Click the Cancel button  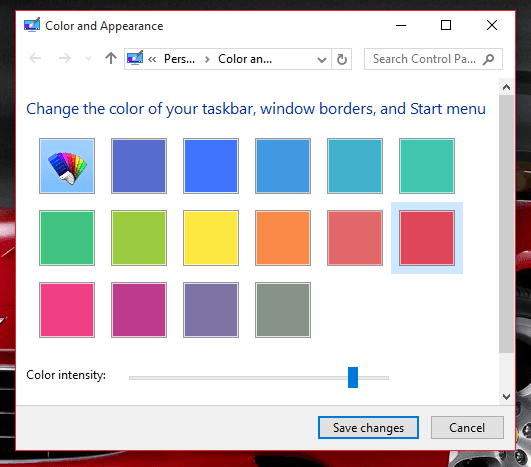(467, 427)
